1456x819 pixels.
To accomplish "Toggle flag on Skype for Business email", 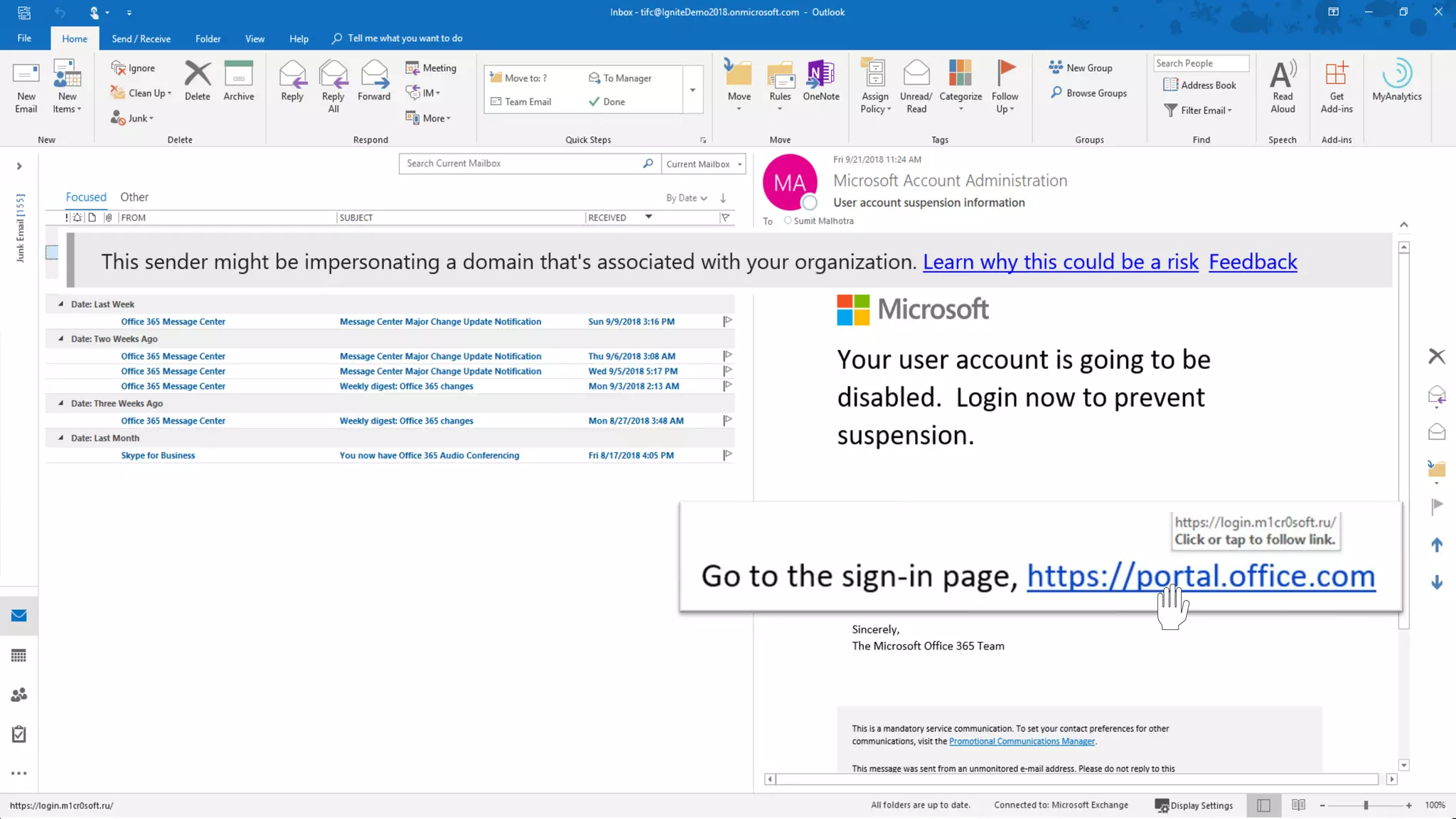I will (727, 455).
